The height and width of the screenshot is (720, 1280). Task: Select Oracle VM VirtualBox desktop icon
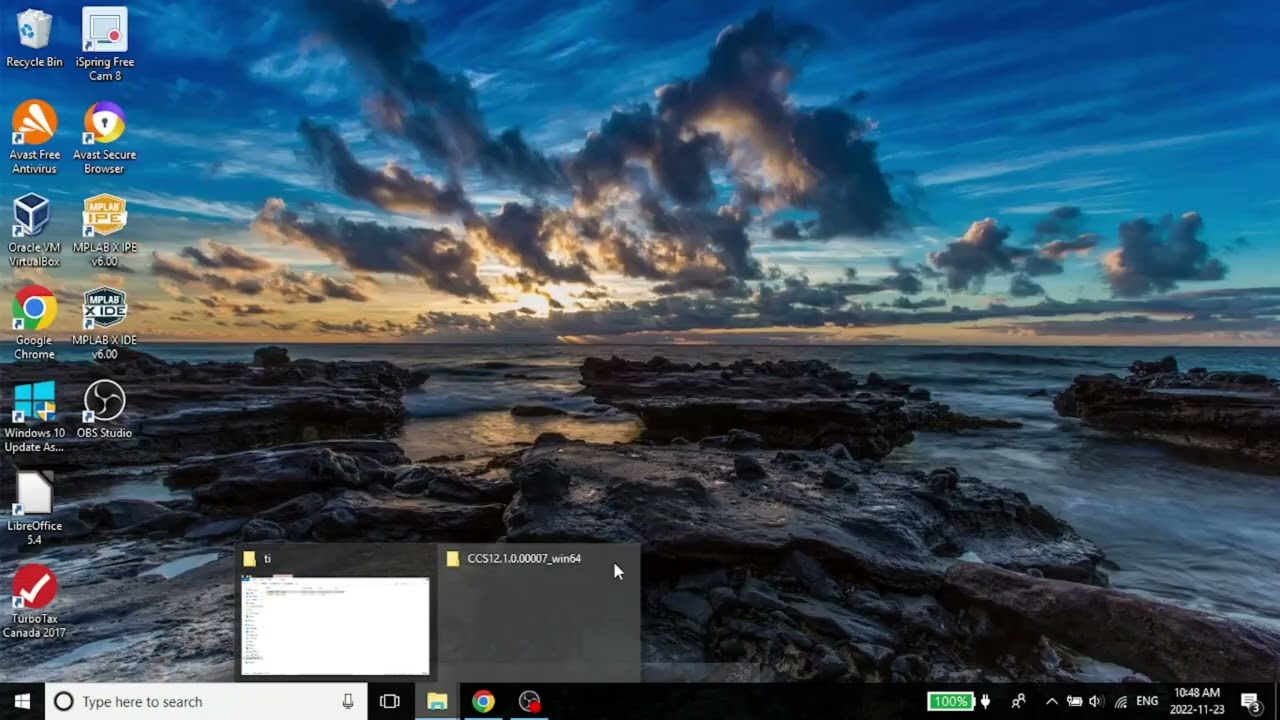(x=34, y=230)
